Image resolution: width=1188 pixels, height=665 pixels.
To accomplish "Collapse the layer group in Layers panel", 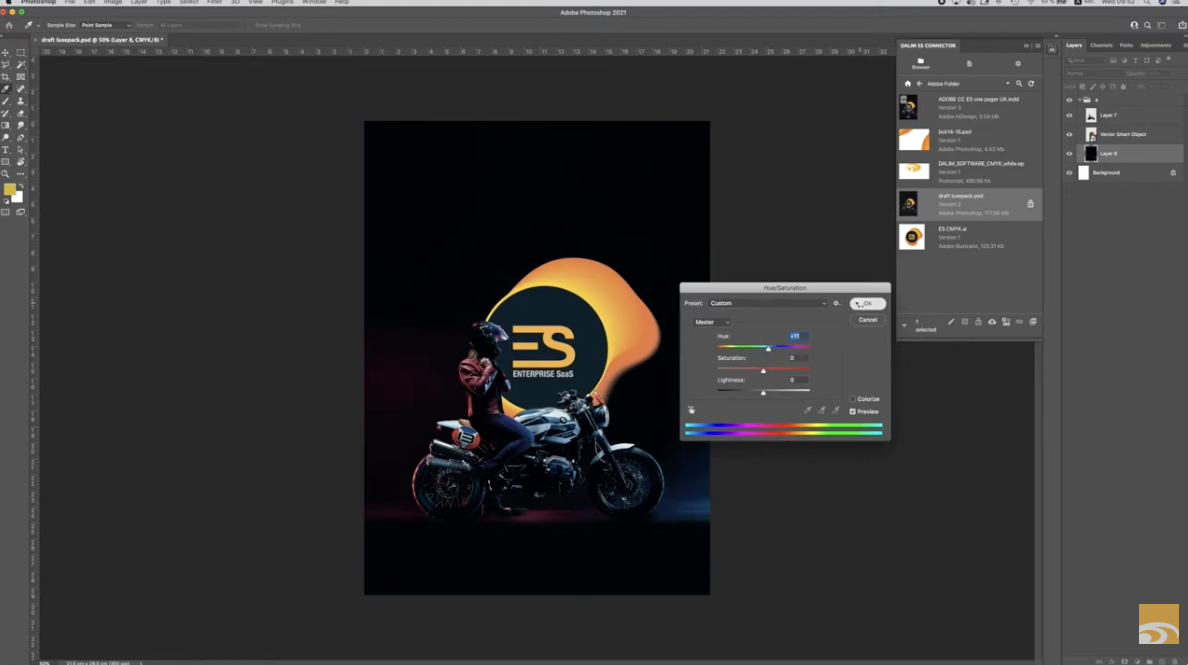I will click(1080, 100).
